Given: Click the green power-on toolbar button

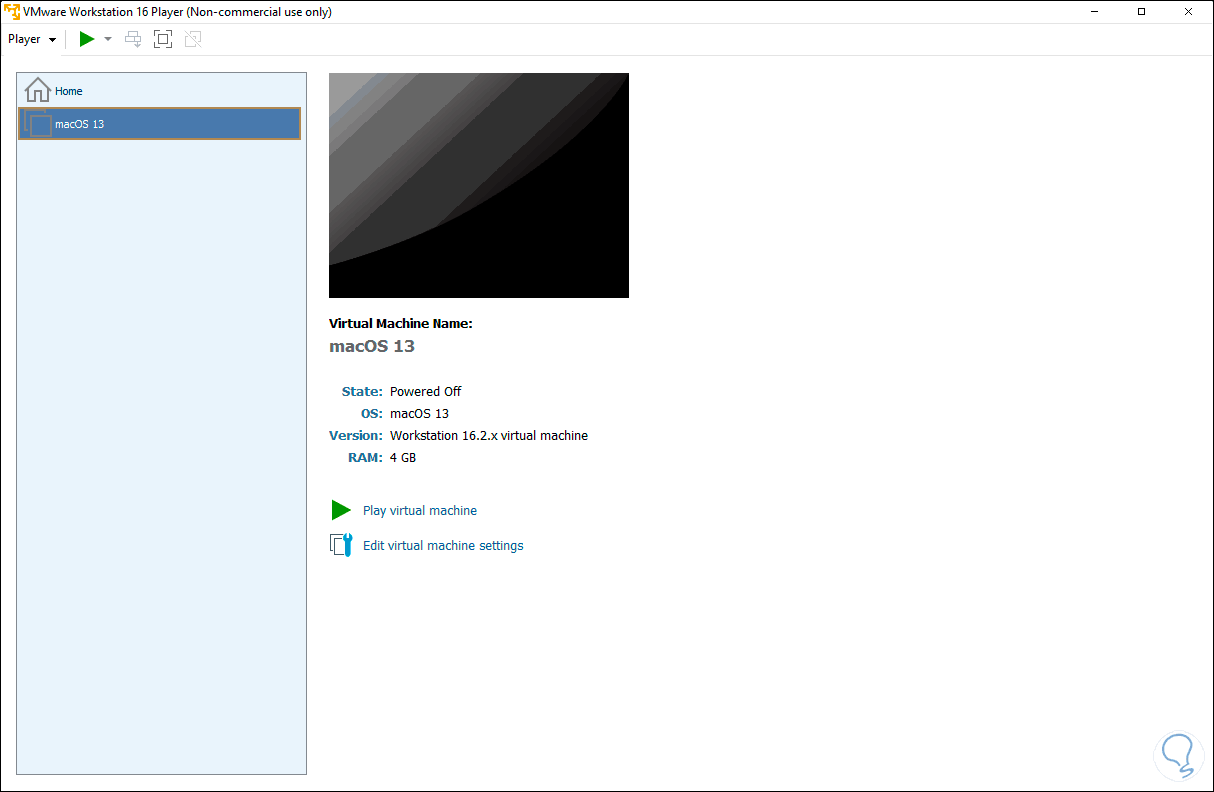Looking at the screenshot, I should [87, 39].
